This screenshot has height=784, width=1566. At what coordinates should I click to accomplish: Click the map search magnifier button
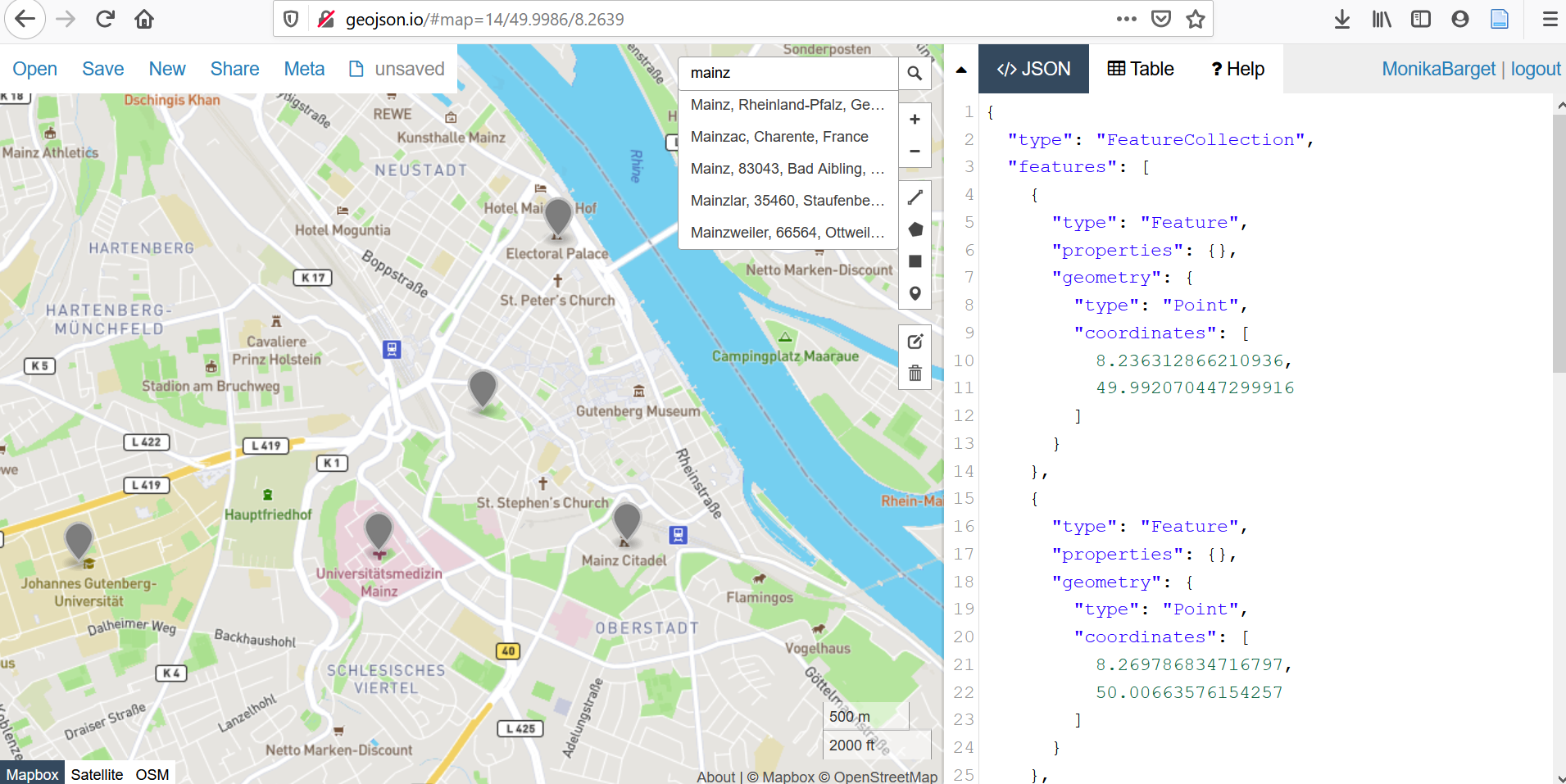[915, 73]
